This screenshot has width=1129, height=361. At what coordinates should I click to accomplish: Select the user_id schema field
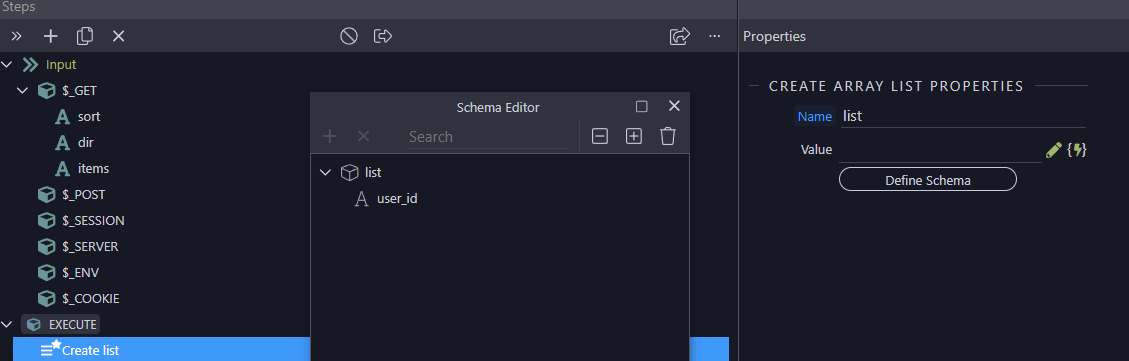coord(397,198)
